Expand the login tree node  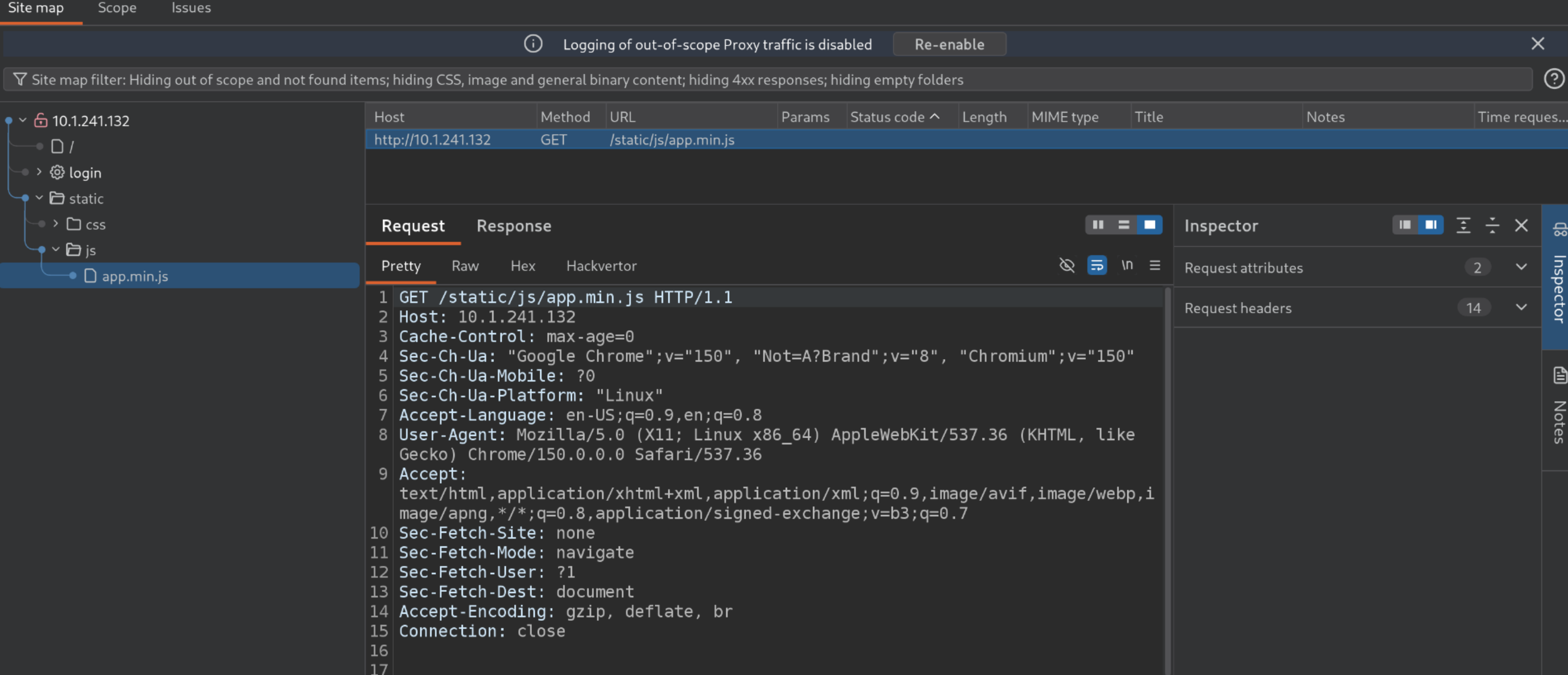[39, 172]
